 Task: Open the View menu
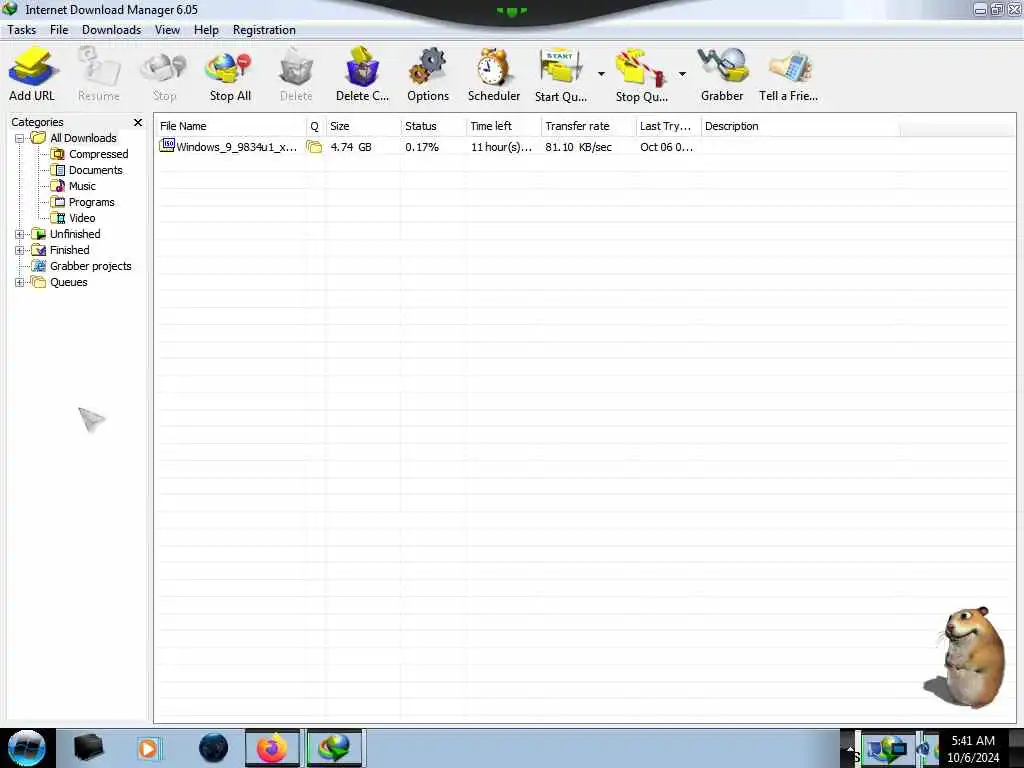[x=167, y=30]
